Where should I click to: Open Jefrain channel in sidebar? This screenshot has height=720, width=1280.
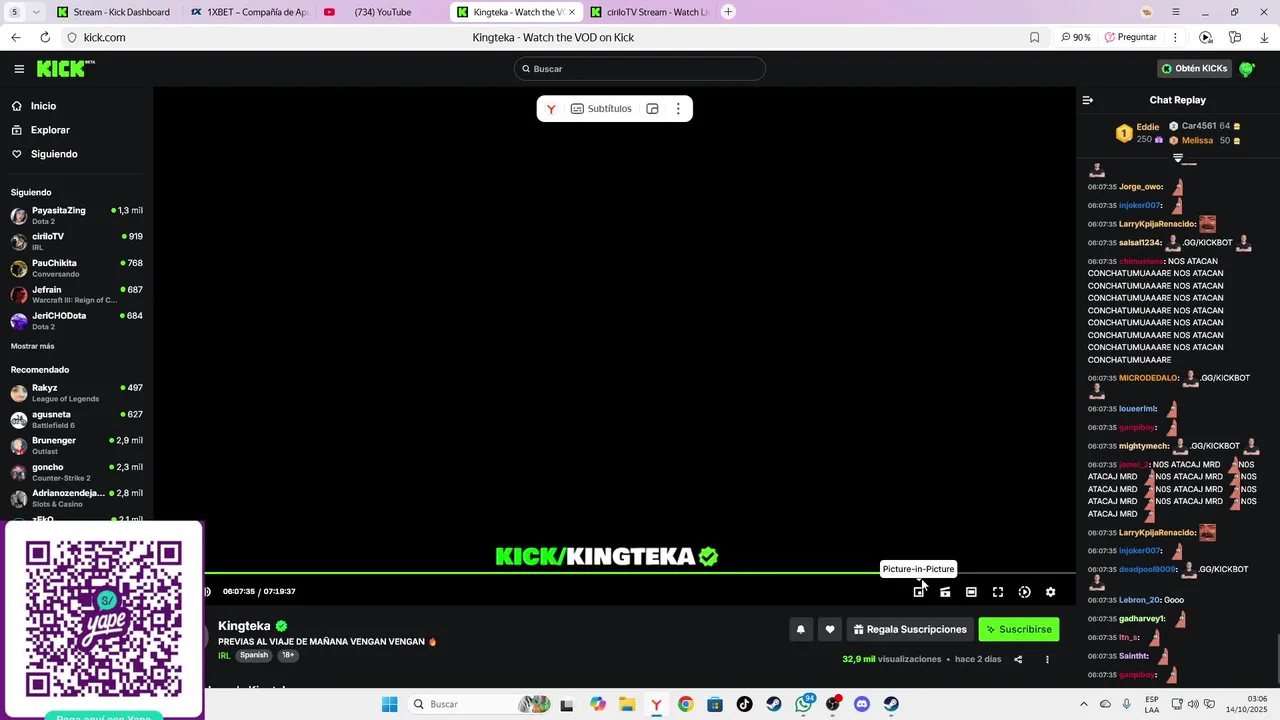point(76,294)
